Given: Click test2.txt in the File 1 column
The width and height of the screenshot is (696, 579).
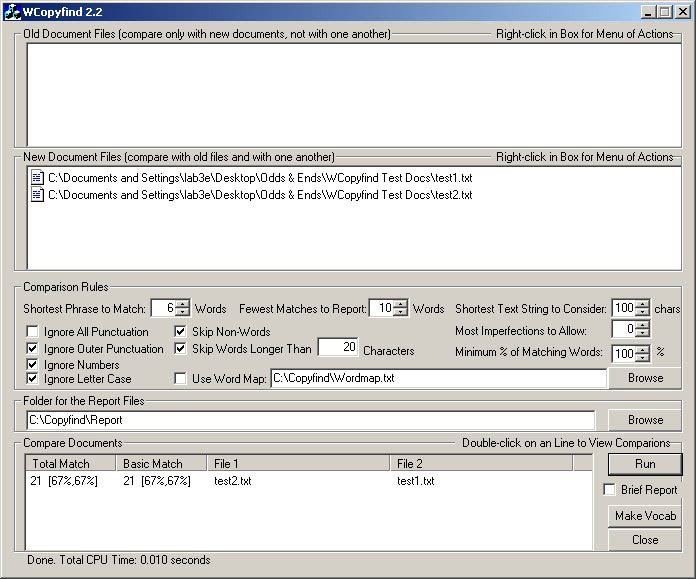Looking at the screenshot, I should pyautogui.click(x=233, y=481).
